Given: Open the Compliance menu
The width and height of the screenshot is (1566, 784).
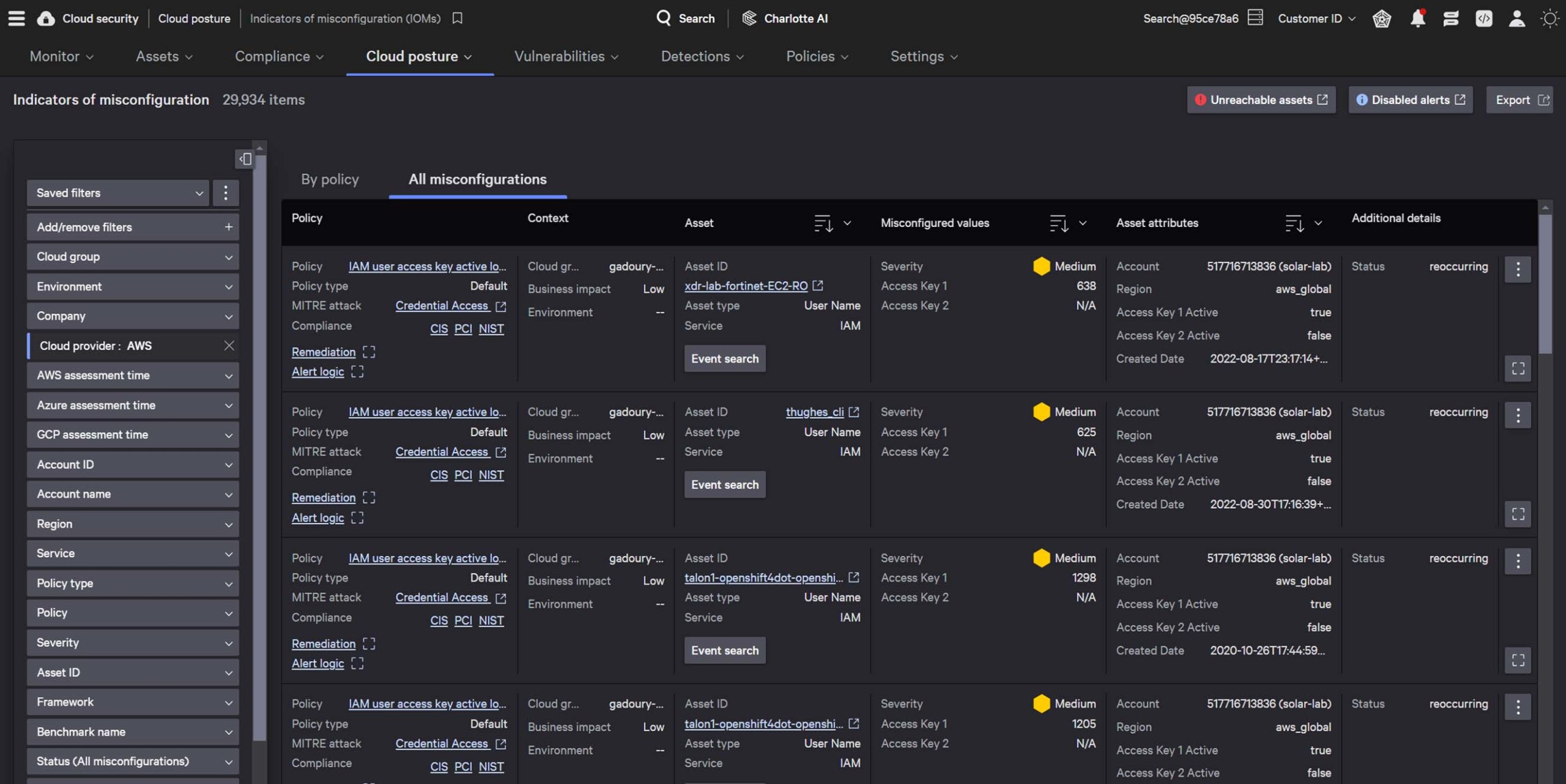Looking at the screenshot, I should pos(279,56).
